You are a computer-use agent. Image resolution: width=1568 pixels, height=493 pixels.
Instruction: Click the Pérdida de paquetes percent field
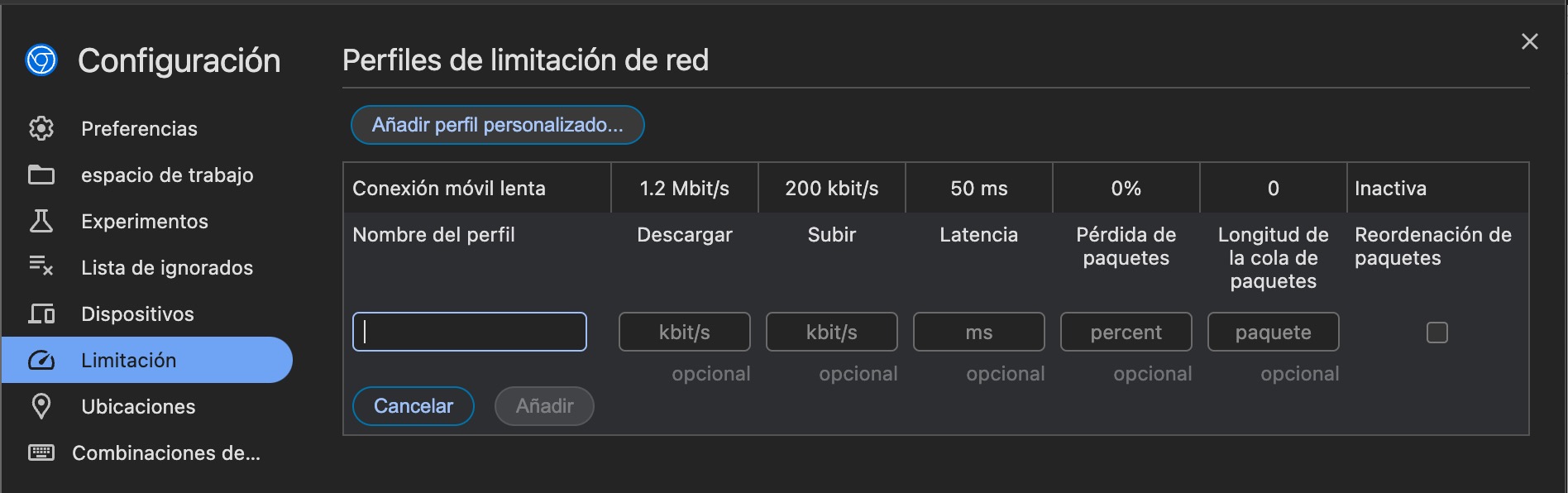(x=1126, y=332)
